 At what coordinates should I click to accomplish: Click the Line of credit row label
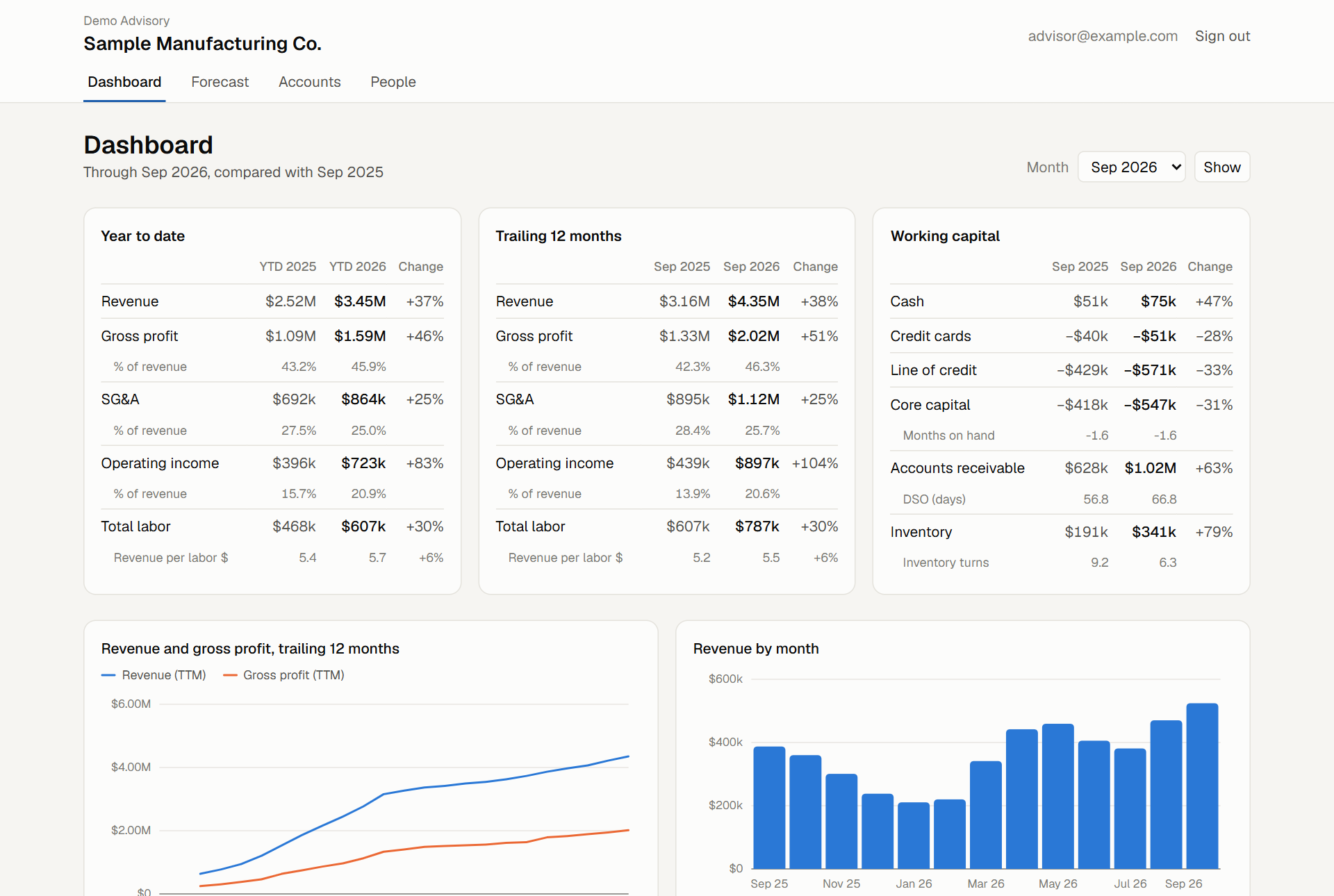click(934, 370)
